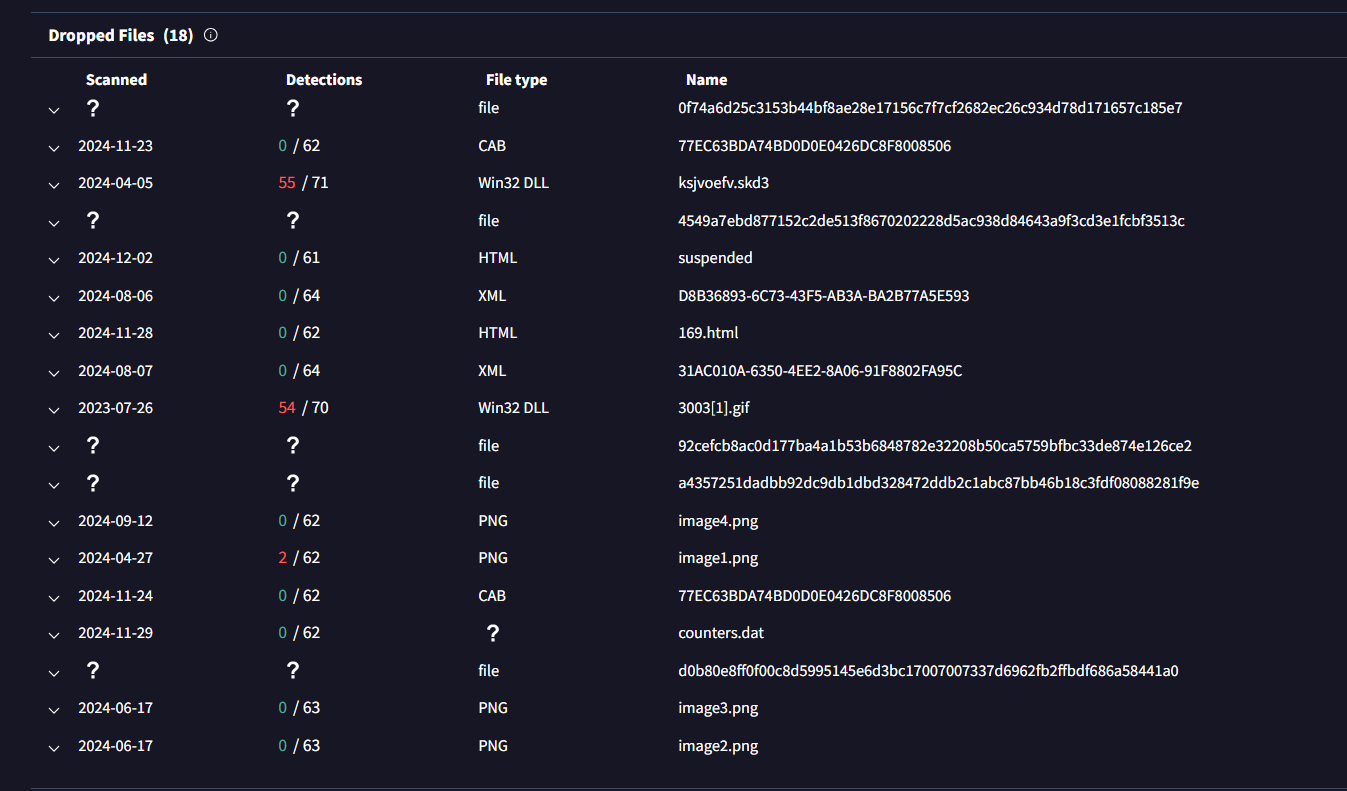Expand the image1.png row chevron
The width and height of the screenshot is (1347, 791).
click(x=54, y=560)
